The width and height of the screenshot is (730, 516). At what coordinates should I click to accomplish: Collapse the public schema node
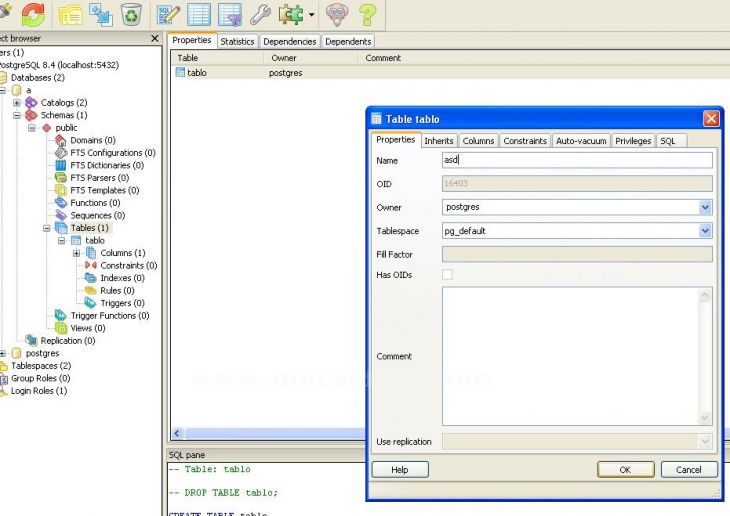(x=32, y=128)
